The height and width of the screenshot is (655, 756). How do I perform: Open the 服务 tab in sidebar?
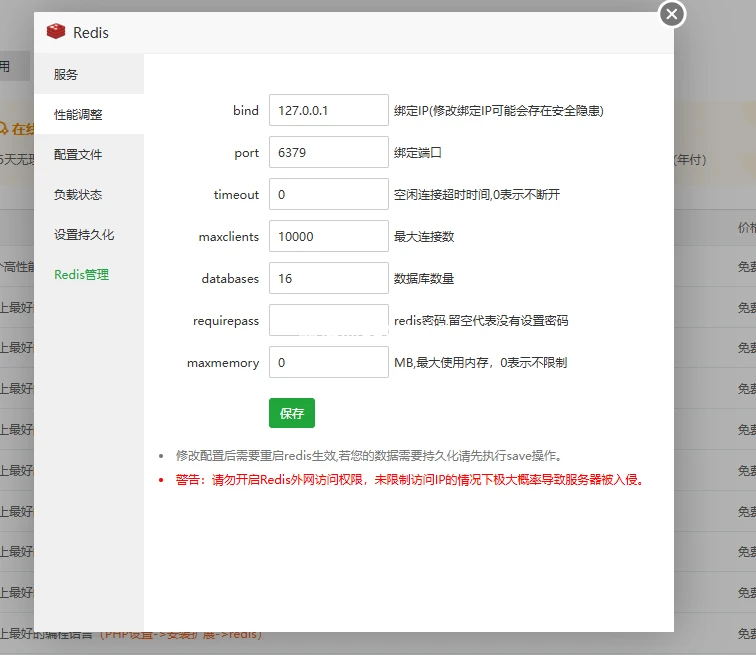pos(89,74)
